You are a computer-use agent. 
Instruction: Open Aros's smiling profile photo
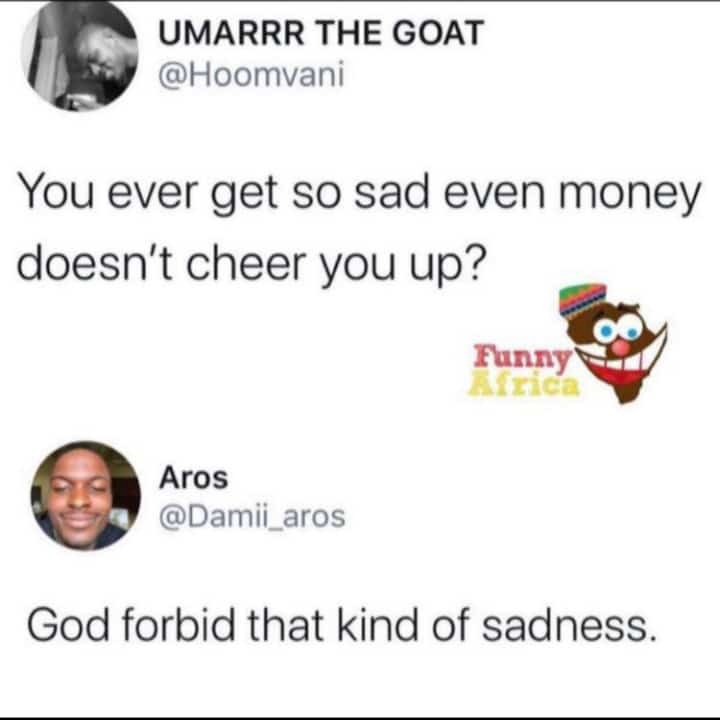coord(85,495)
